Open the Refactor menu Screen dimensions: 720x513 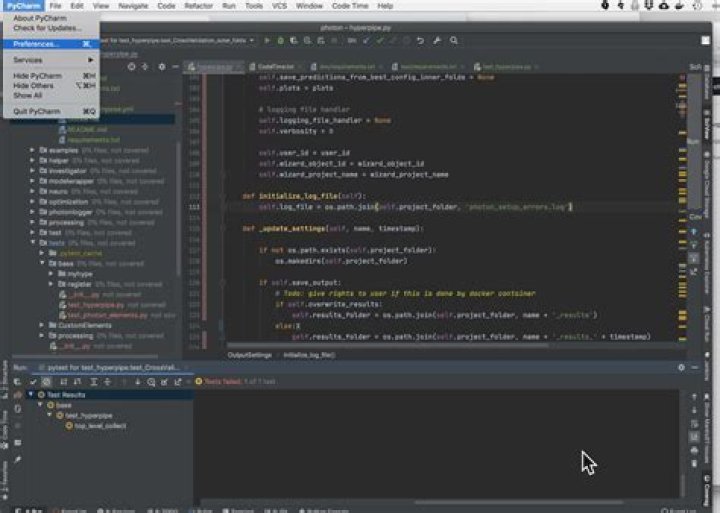click(x=198, y=6)
